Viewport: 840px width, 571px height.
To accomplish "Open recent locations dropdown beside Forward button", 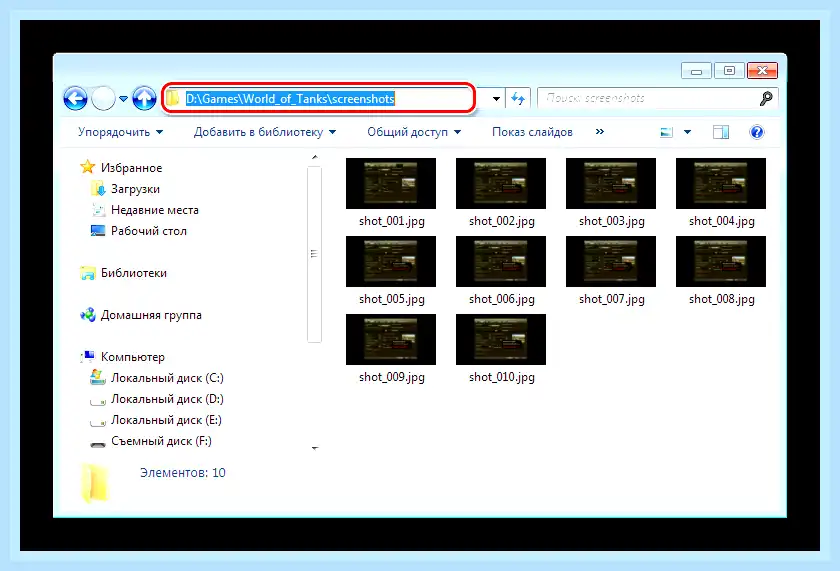I will click(123, 99).
